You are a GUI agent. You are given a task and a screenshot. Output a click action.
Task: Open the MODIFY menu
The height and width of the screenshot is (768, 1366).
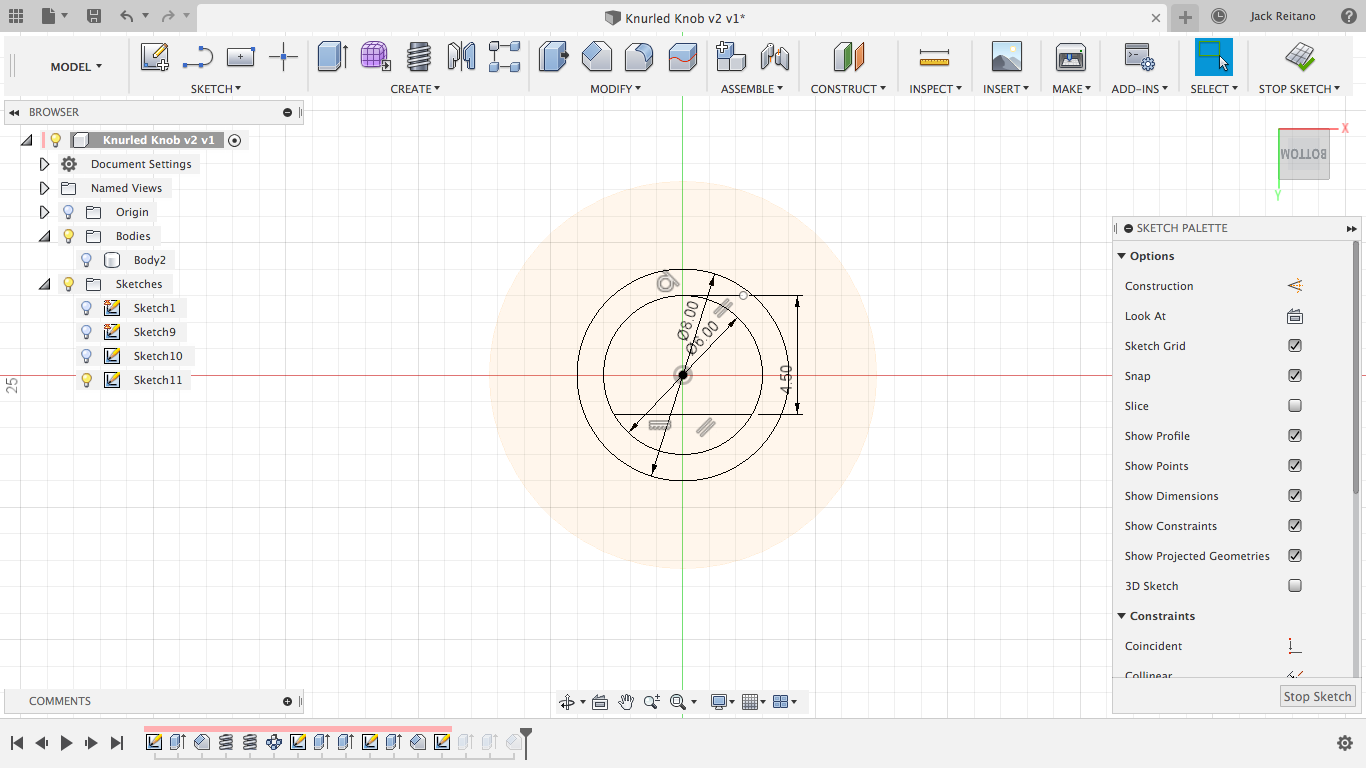615,89
